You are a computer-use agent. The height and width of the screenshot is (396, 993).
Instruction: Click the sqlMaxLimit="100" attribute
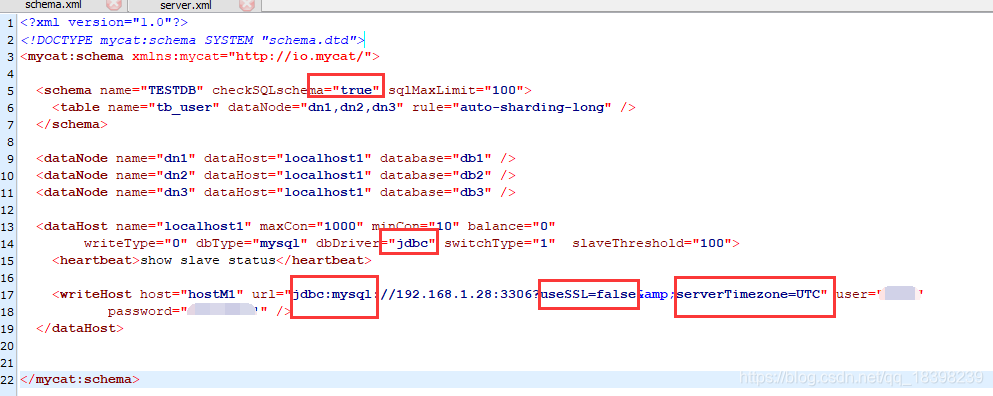pos(456,90)
